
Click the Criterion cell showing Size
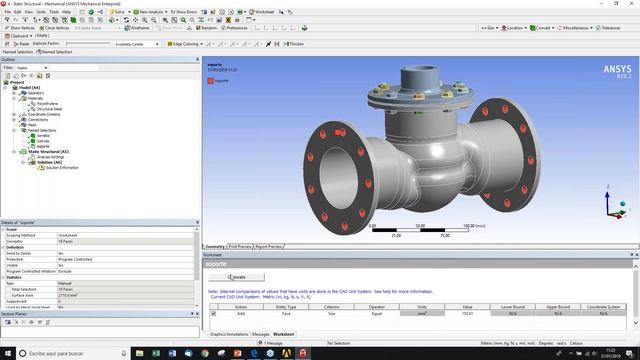coord(331,313)
